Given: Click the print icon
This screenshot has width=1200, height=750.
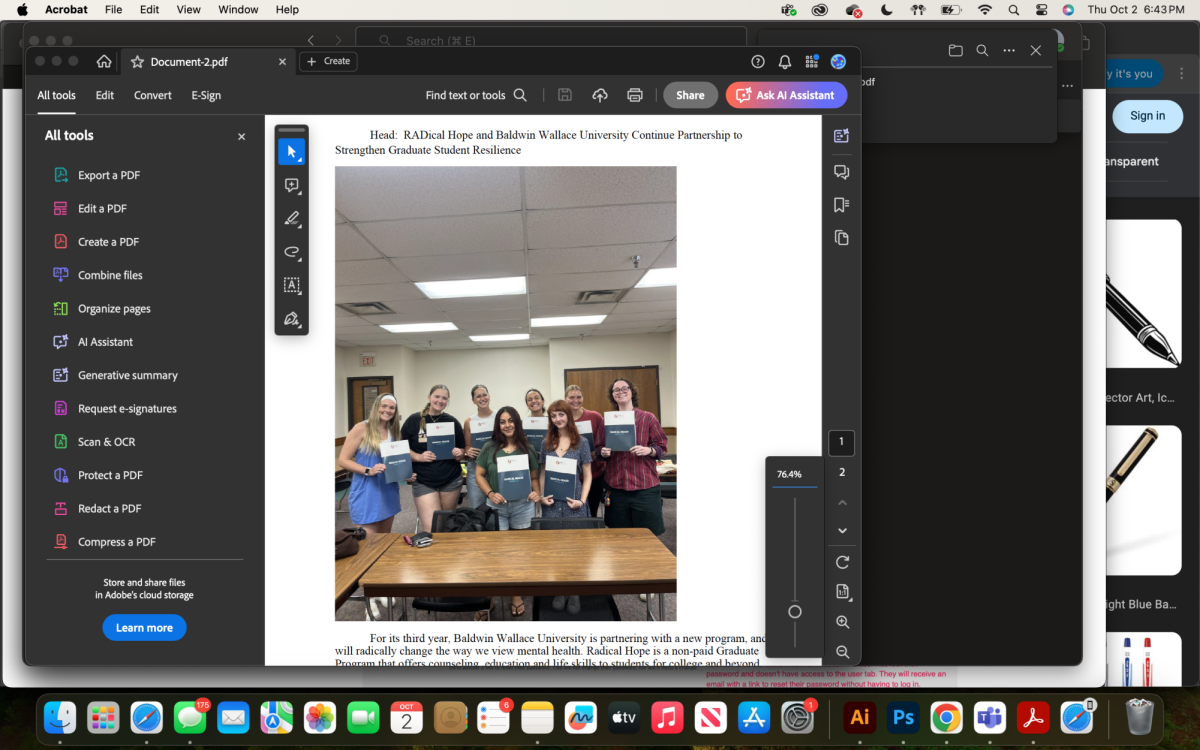Looking at the screenshot, I should pyautogui.click(x=634, y=95).
